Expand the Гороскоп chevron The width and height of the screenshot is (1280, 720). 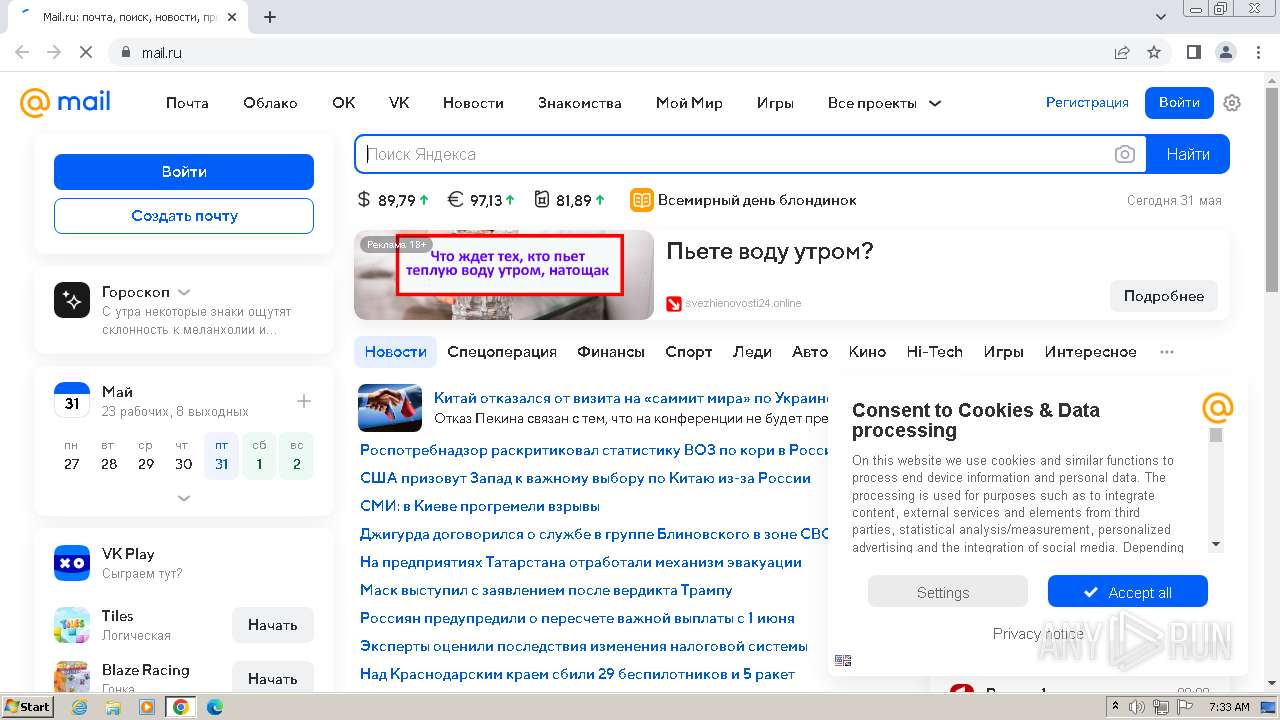184,292
